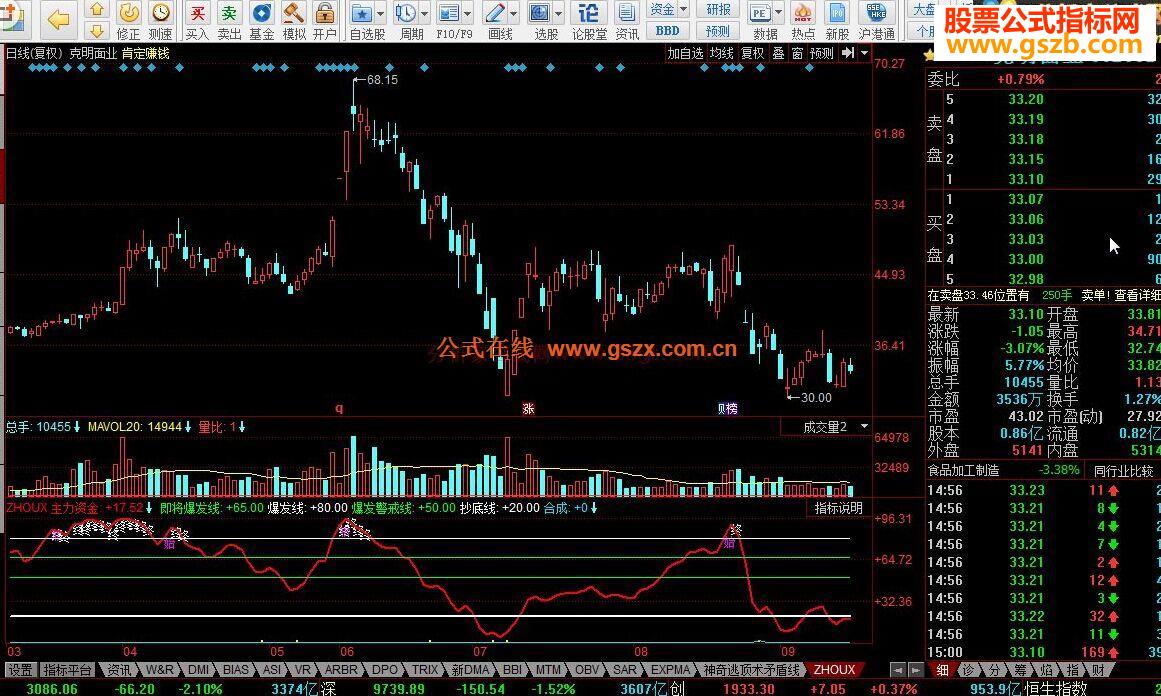Toggle 预测 forecast in chart header
Screen dimensions: 1161x696
click(822, 53)
